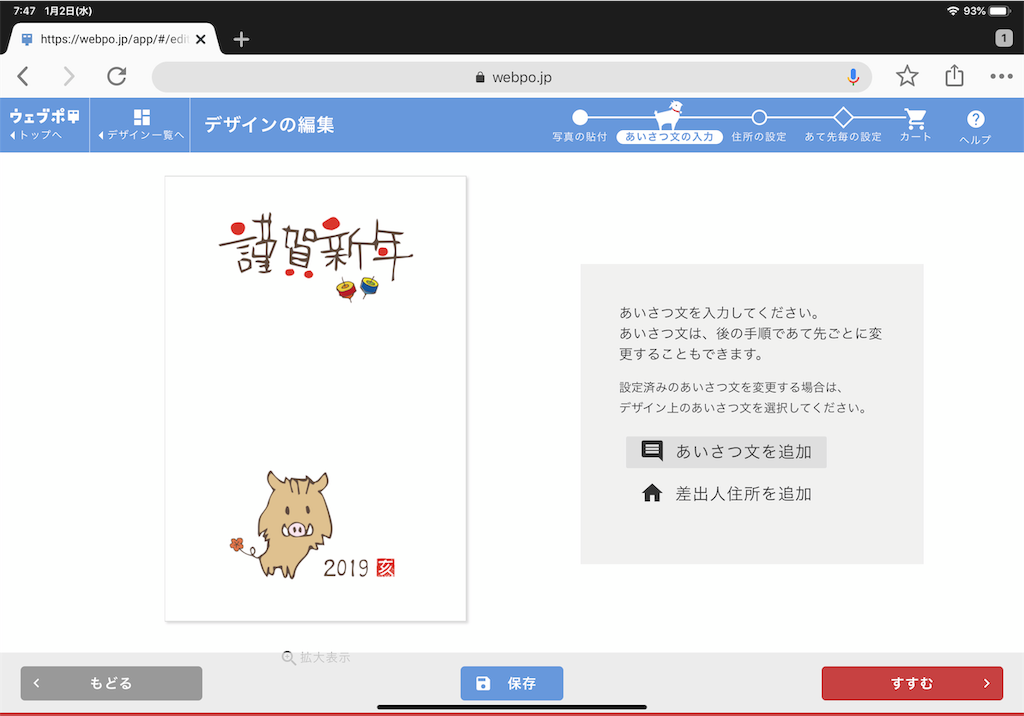The width and height of the screenshot is (1024, 716).
Task: Reload the page
Action: (116, 76)
